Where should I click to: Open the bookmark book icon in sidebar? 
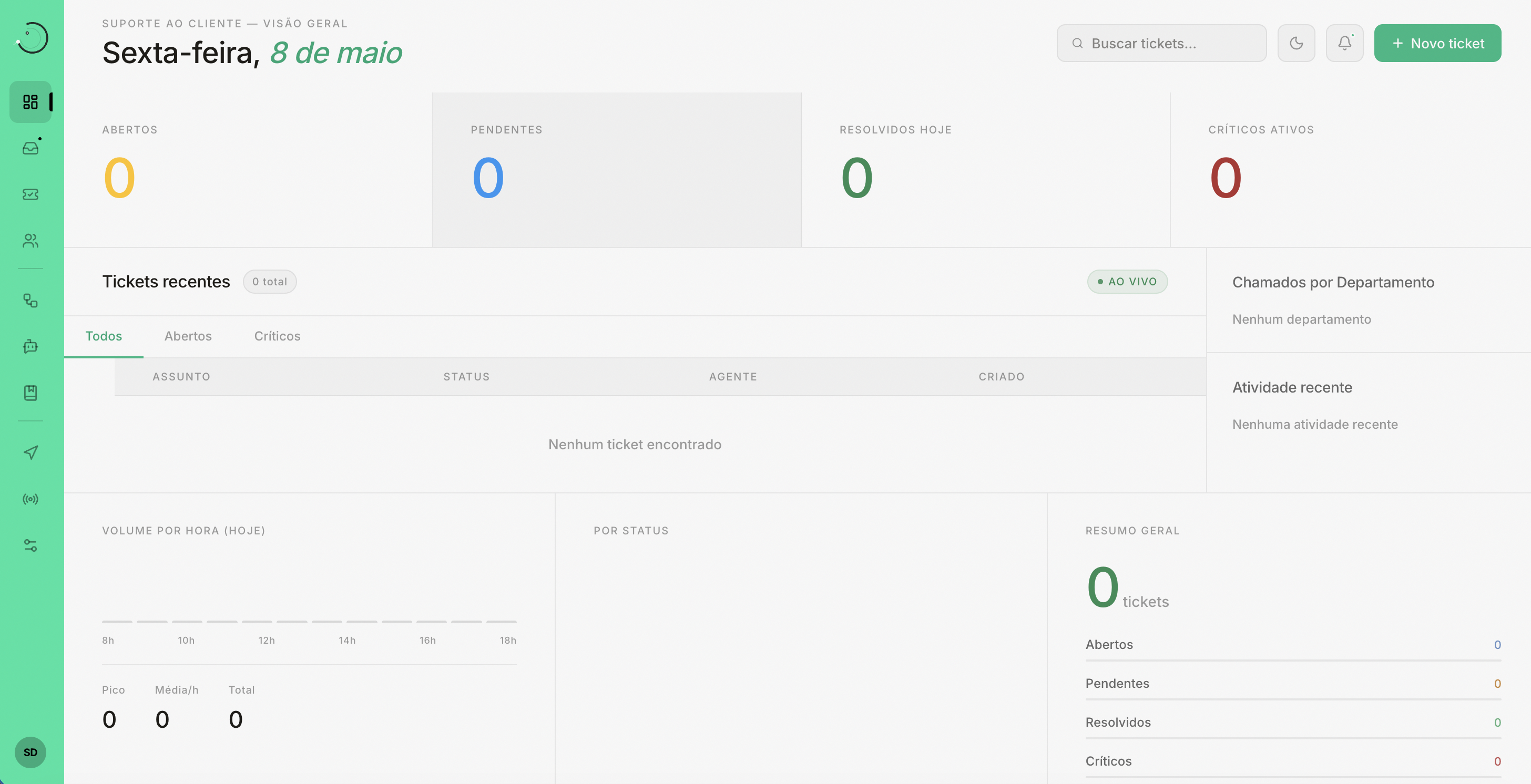coord(30,393)
